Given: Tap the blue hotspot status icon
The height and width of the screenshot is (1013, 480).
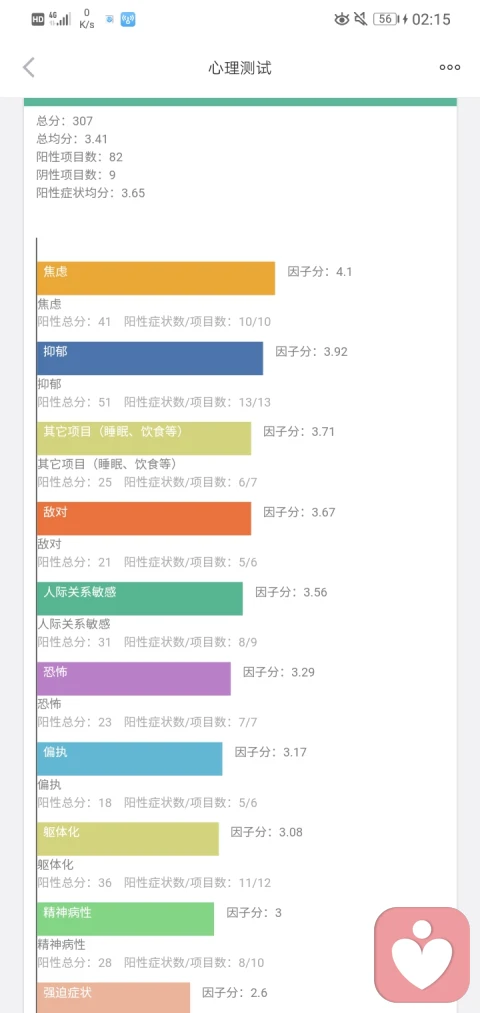Looking at the screenshot, I should [128, 19].
